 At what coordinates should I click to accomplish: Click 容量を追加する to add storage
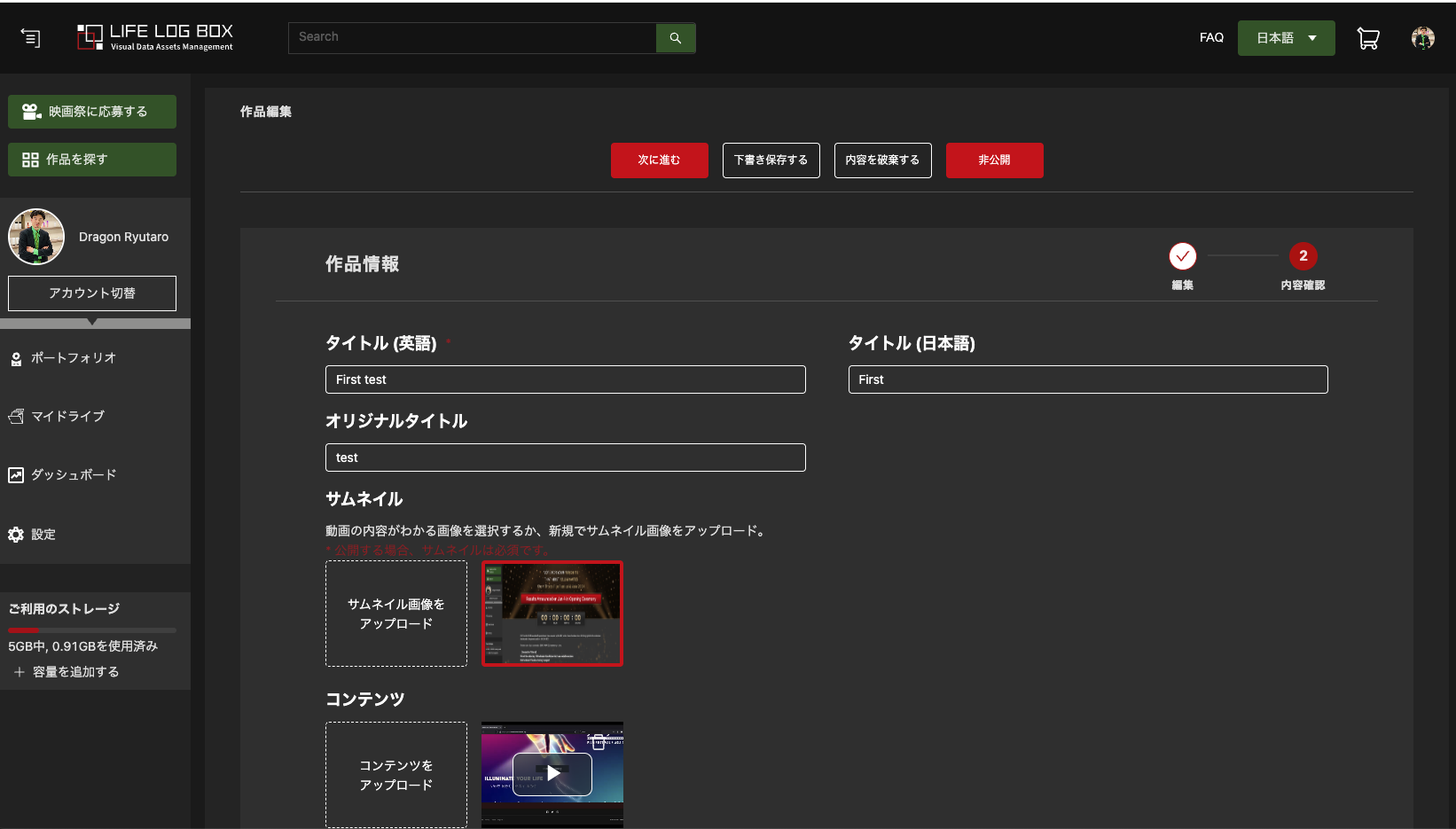[75, 672]
